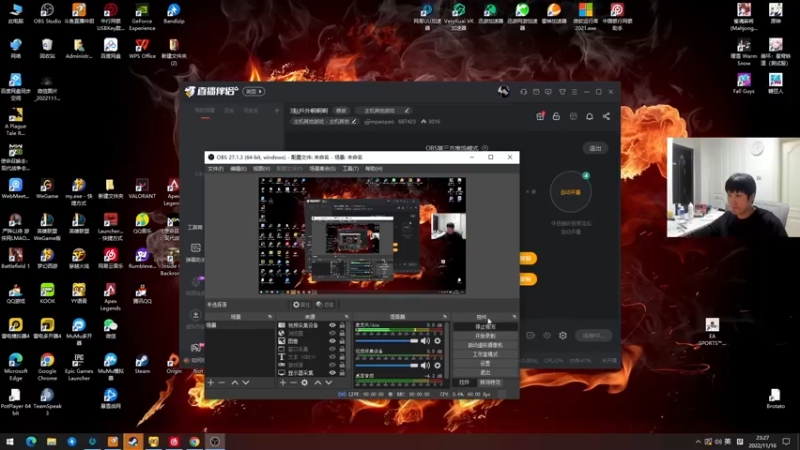Open the gear settings icon beside the 直播中 button
800x450 pixels.
click(x=563, y=335)
